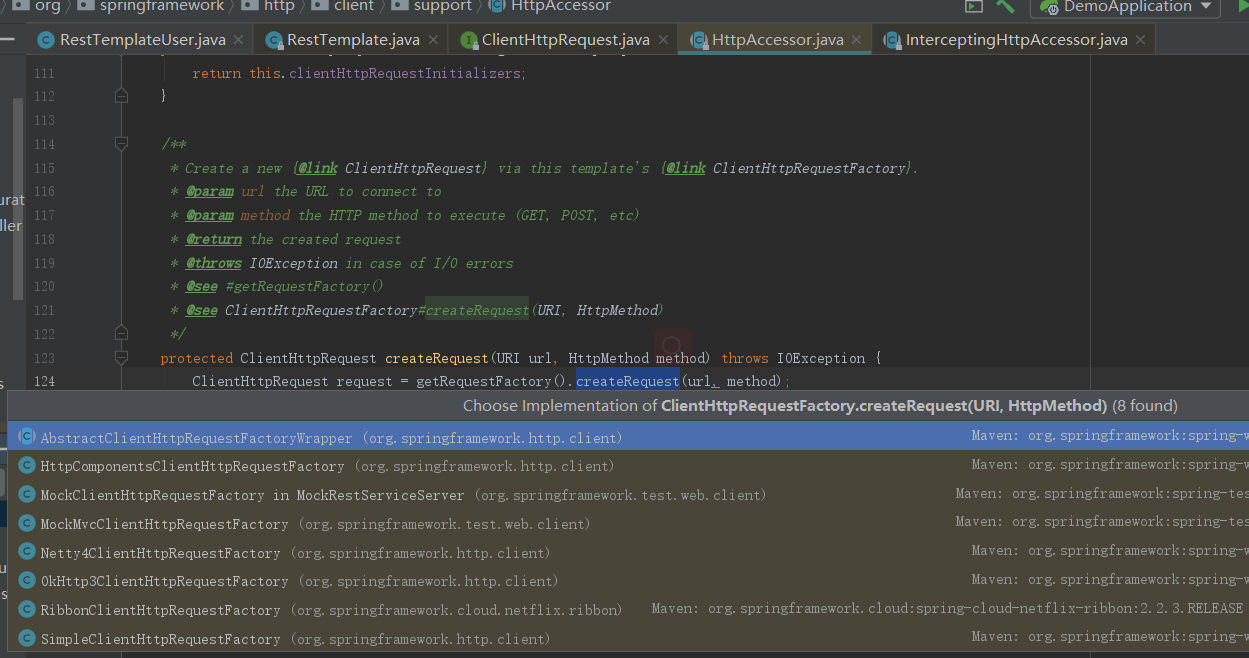Viewport: 1249px width, 658px height.
Task: Click the RibbonClientHttpRequestFactory class icon
Action: [27, 610]
